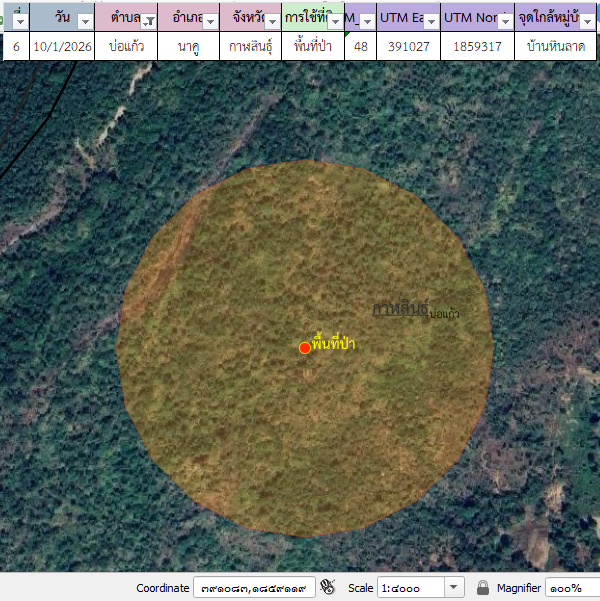This screenshot has width=600, height=601.
Task: Select the cell containing บ้านหินลาด
Action: [554, 46]
